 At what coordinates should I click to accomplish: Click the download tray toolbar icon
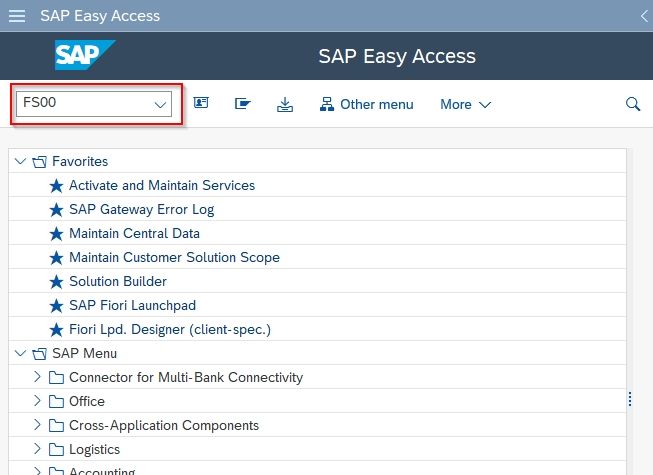coord(285,104)
